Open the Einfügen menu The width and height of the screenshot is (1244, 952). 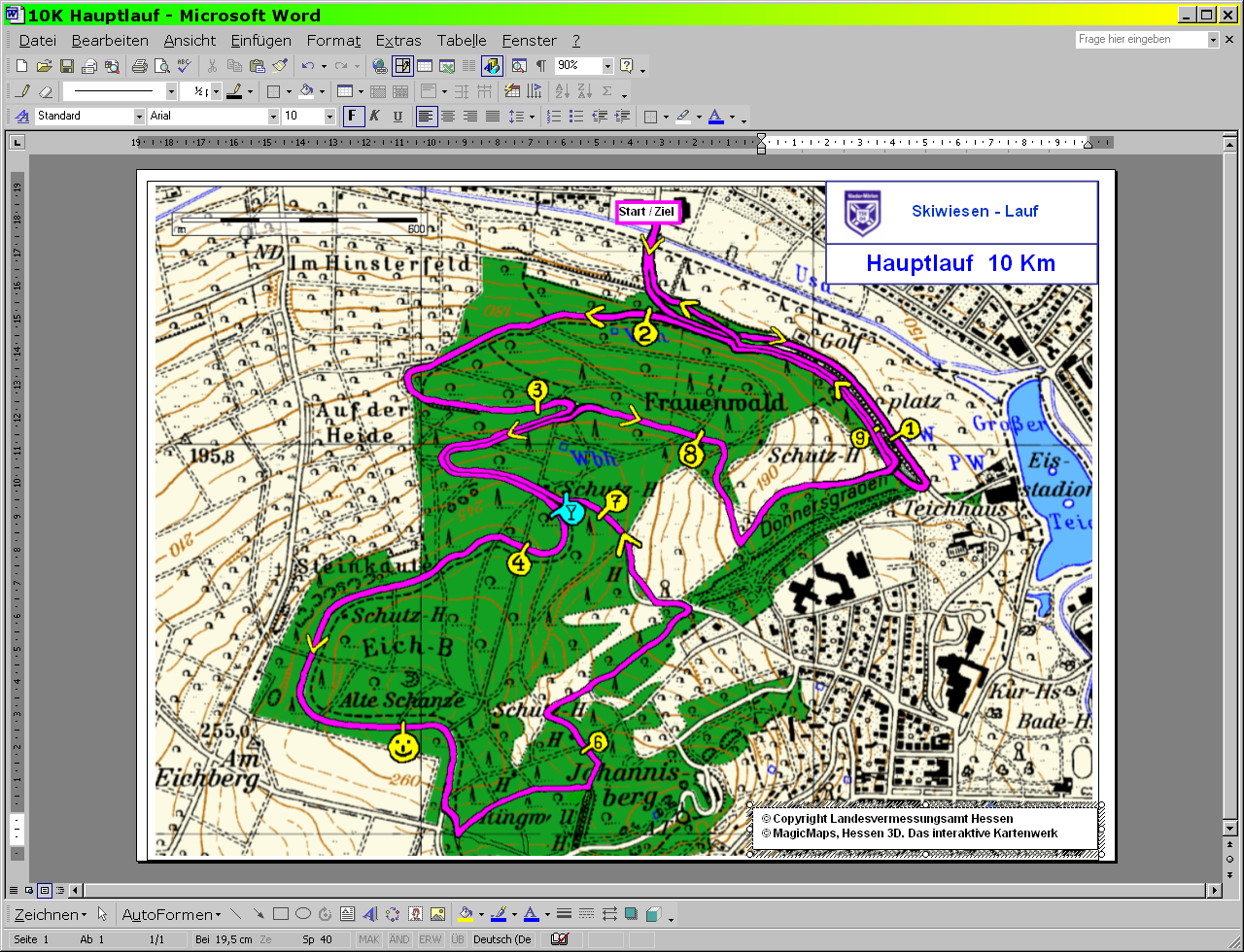click(260, 41)
